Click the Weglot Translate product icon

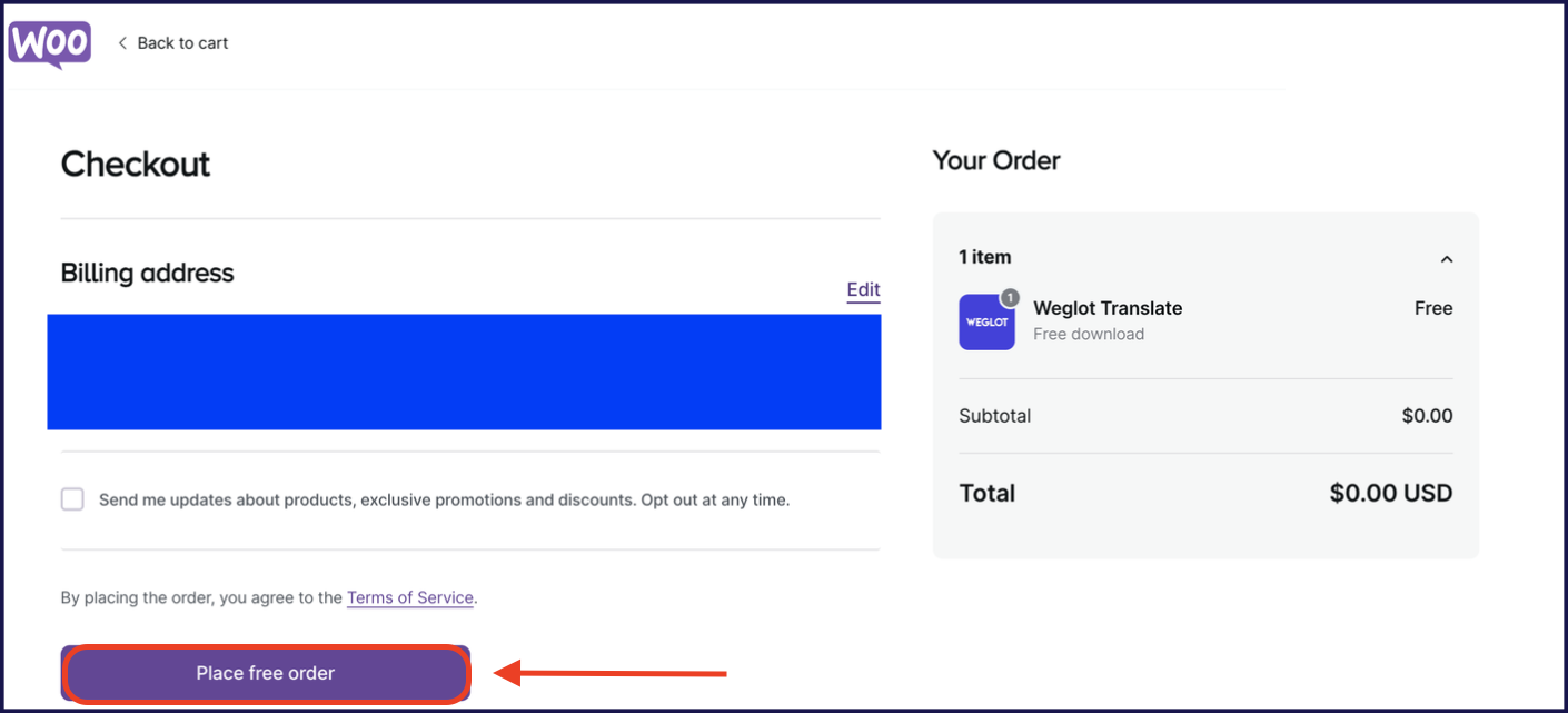point(986,322)
